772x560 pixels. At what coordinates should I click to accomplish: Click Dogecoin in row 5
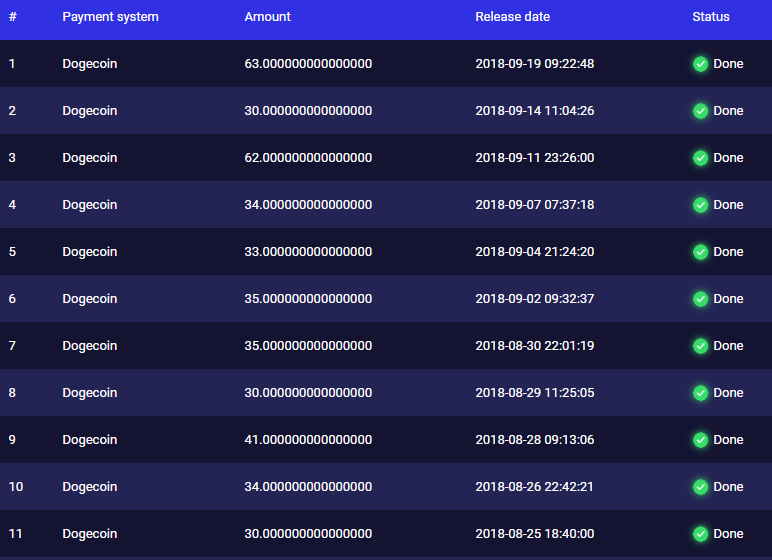tap(90, 253)
